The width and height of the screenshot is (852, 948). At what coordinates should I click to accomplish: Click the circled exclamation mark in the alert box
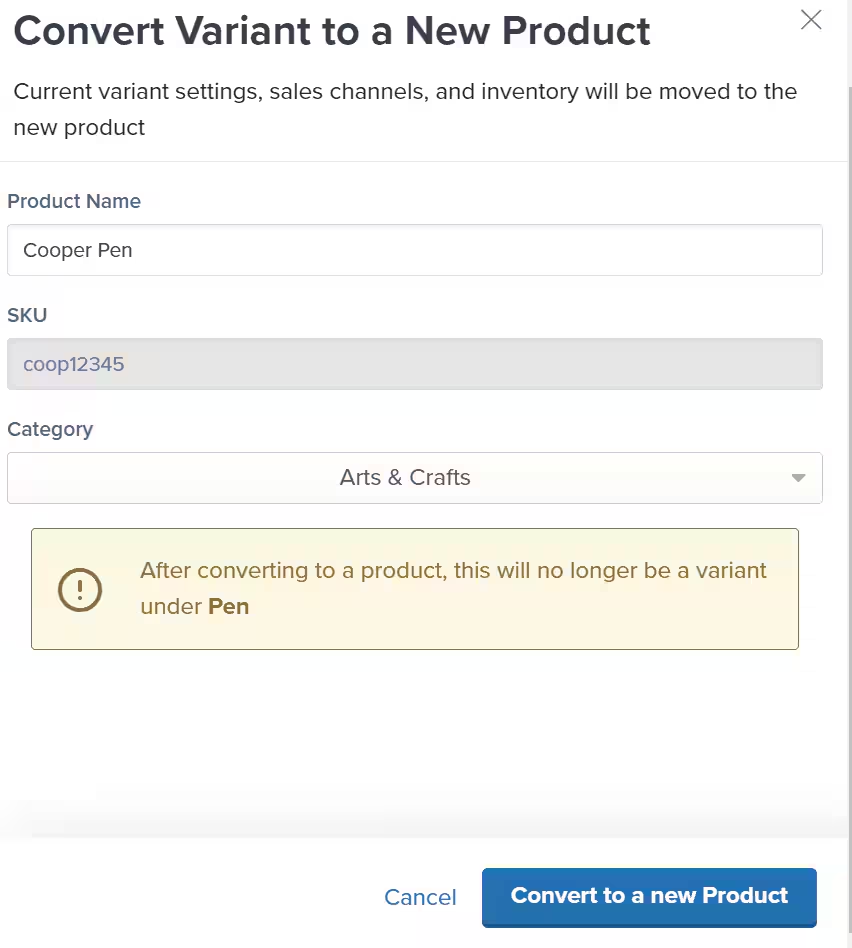tap(78, 589)
